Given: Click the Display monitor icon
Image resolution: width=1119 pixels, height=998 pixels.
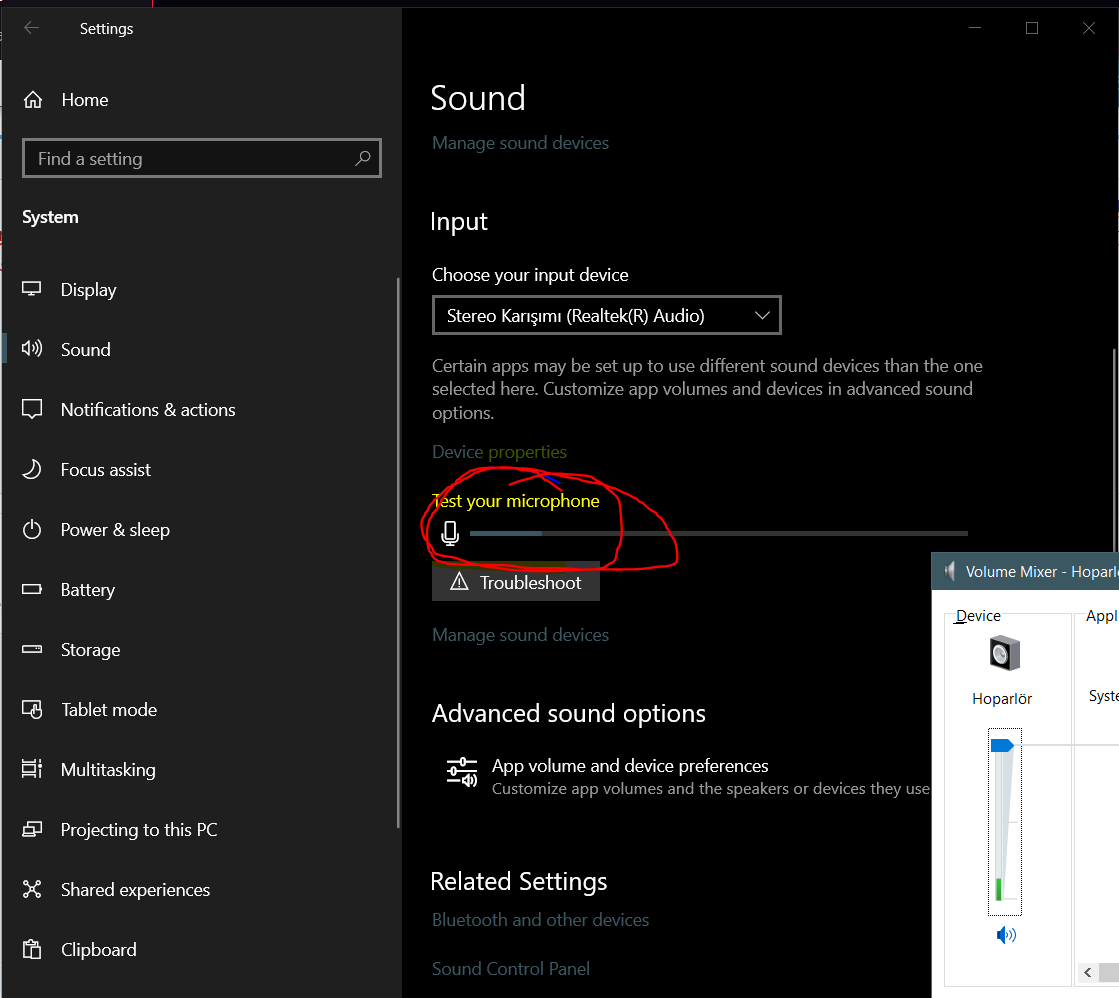Looking at the screenshot, I should pos(32,290).
